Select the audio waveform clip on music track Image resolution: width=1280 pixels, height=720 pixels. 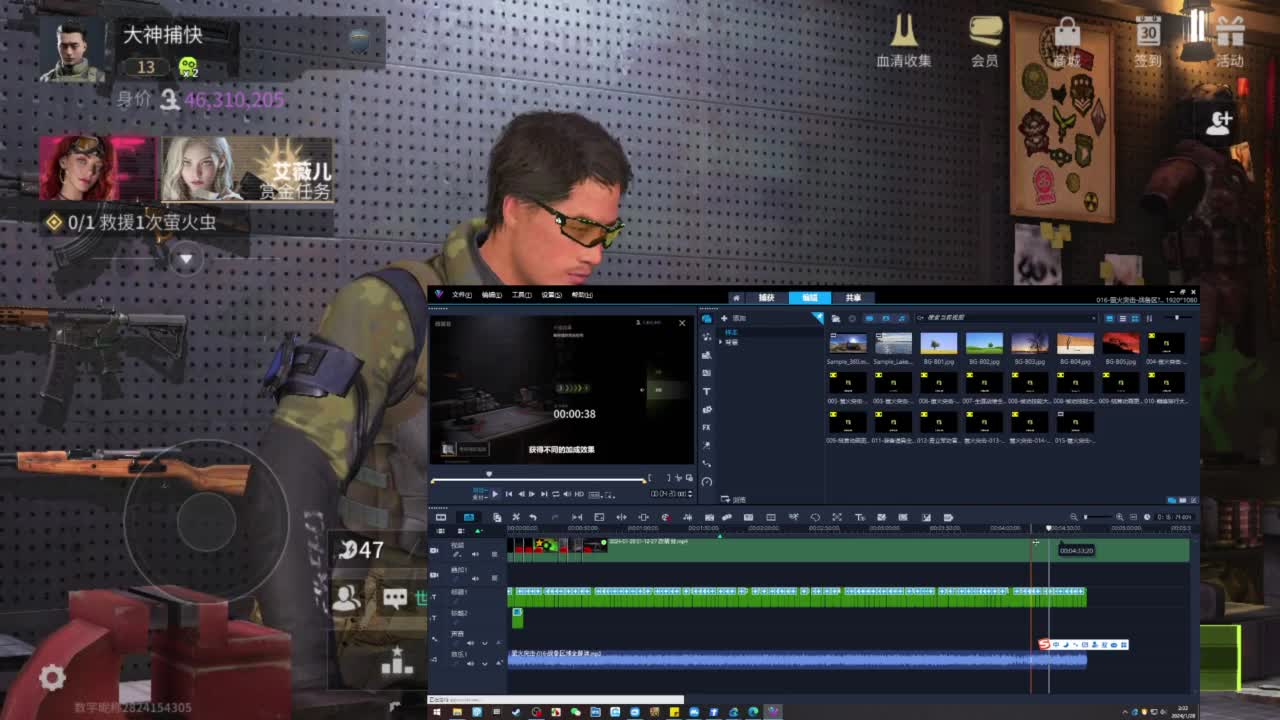[797, 658]
